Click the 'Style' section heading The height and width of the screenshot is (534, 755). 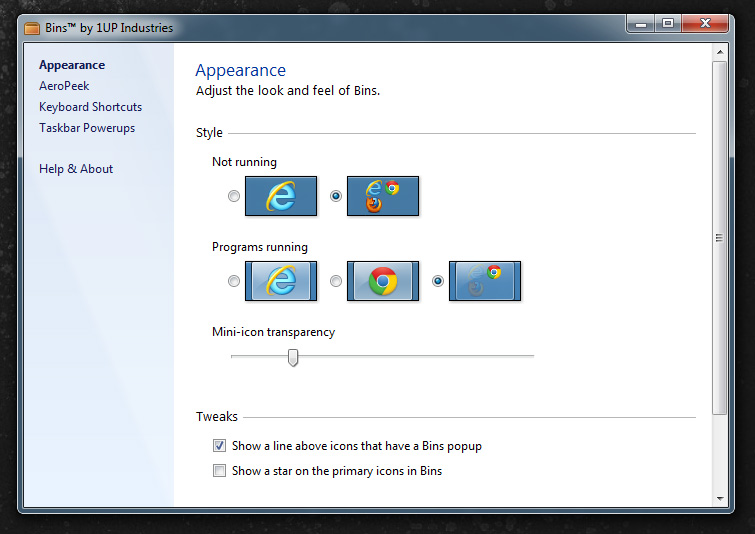tap(209, 133)
